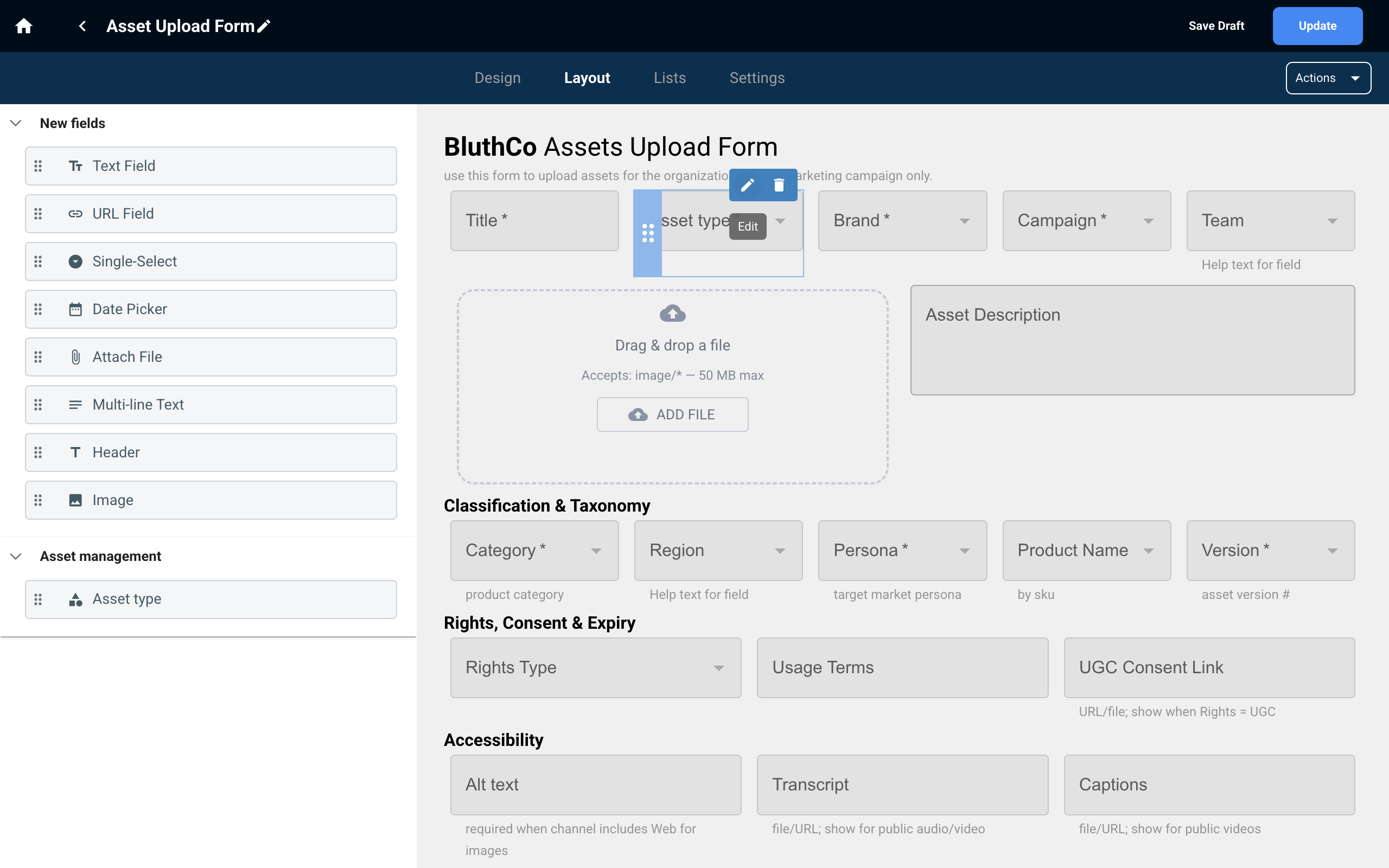The height and width of the screenshot is (868, 1389).
Task: Click the blue edit pencil on the selected field
Action: pyautogui.click(x=747, y=185)
